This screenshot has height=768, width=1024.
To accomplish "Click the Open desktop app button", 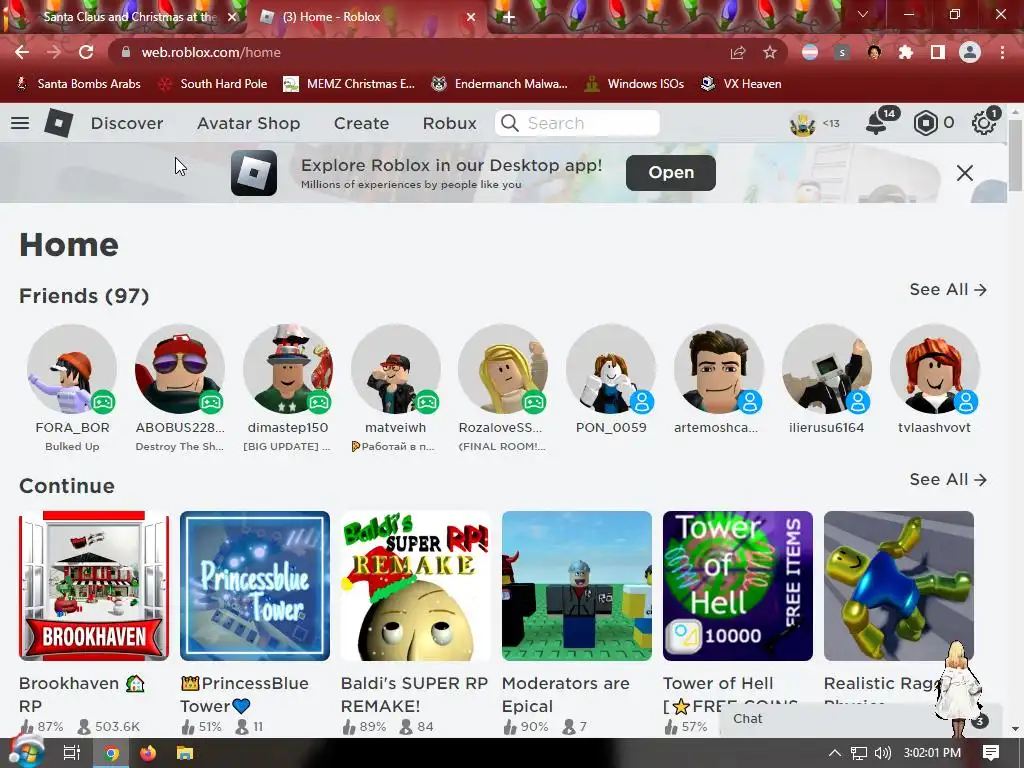I will pyautogui.click(x=671, y=172).
